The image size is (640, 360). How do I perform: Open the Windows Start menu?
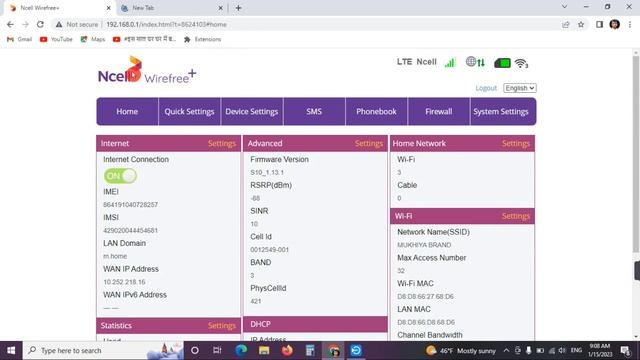[x=11, y=351]
